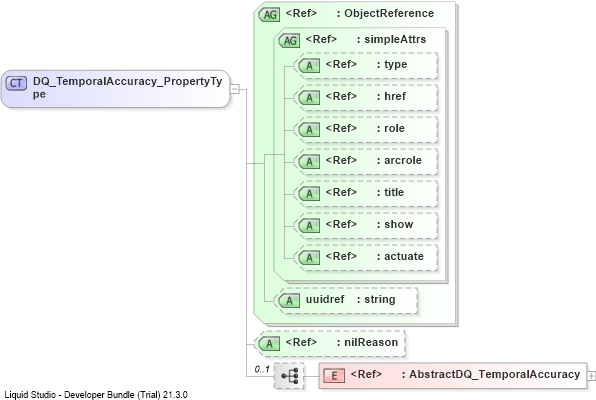Screen dimensions: 596x400
Task: Select the ': ObjectReference' label text
Action: [385, 13]
